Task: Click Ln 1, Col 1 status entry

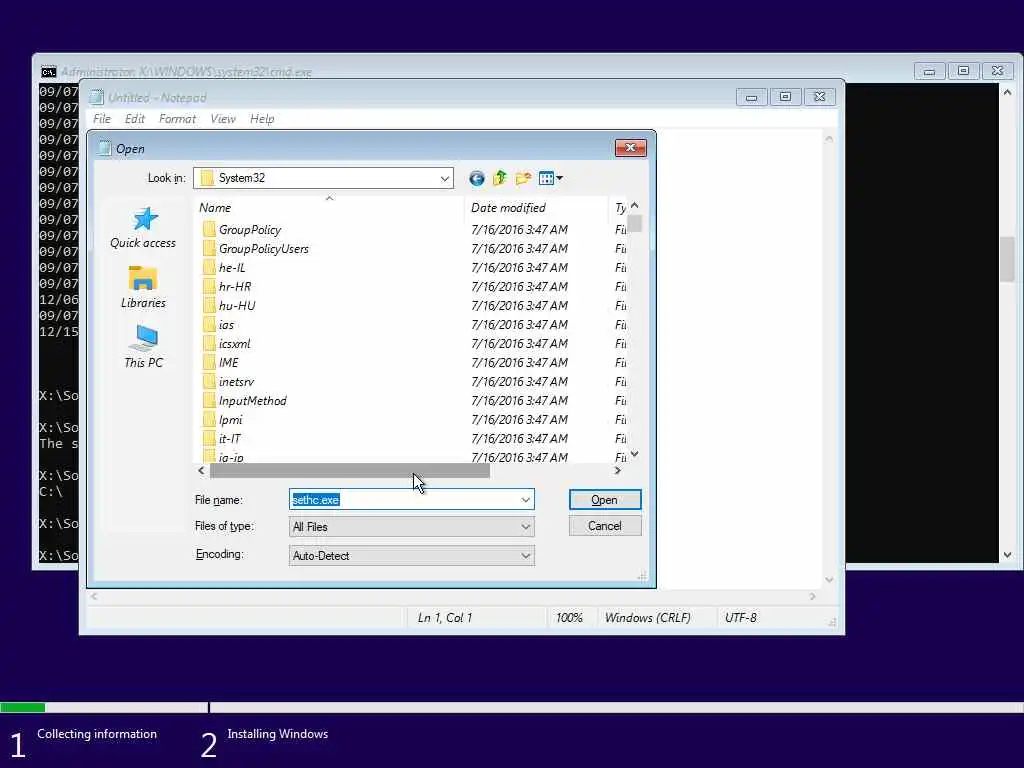Action: click(445, 618)
